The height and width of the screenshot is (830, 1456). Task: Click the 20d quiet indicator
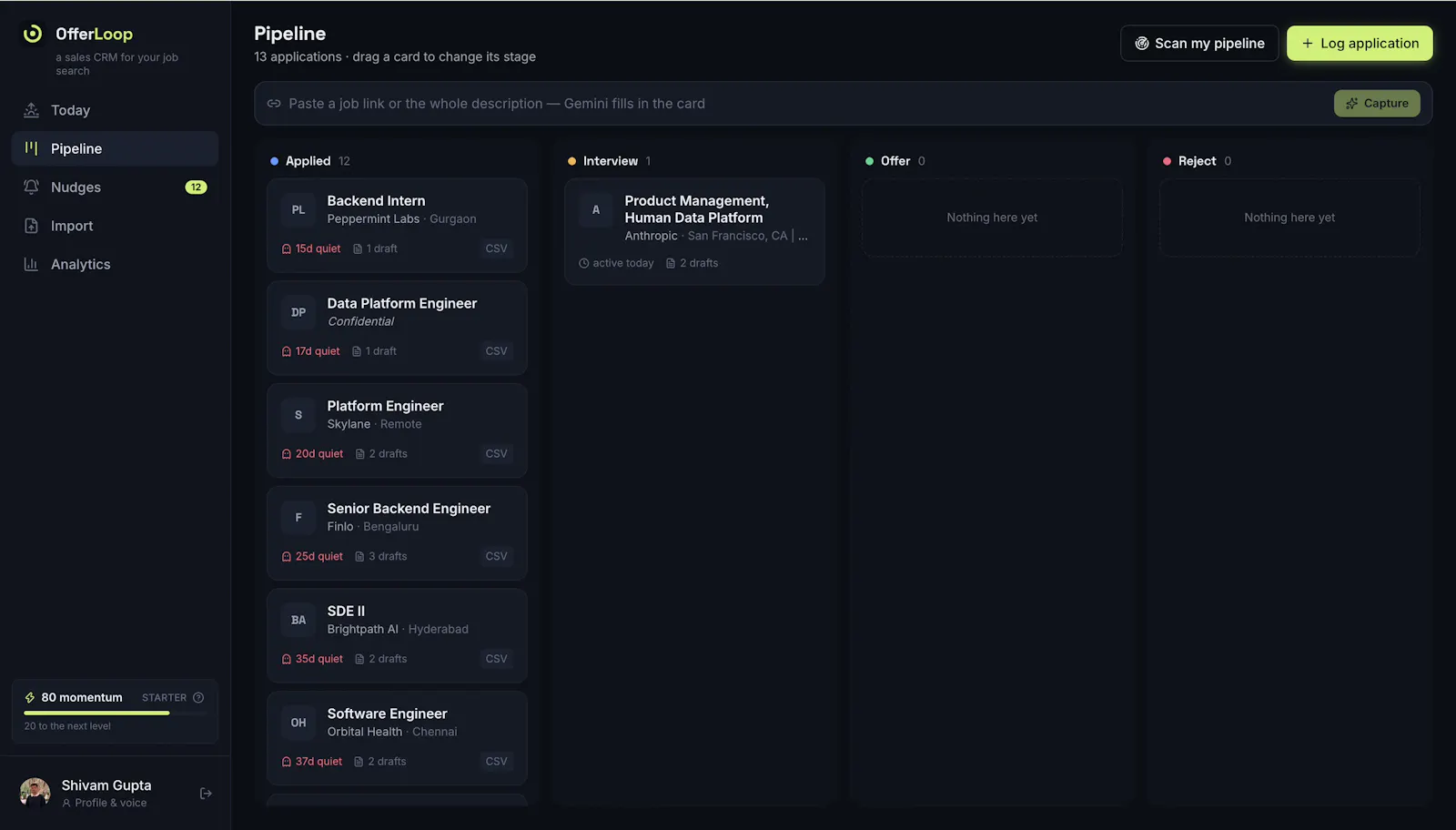point(312,453)
